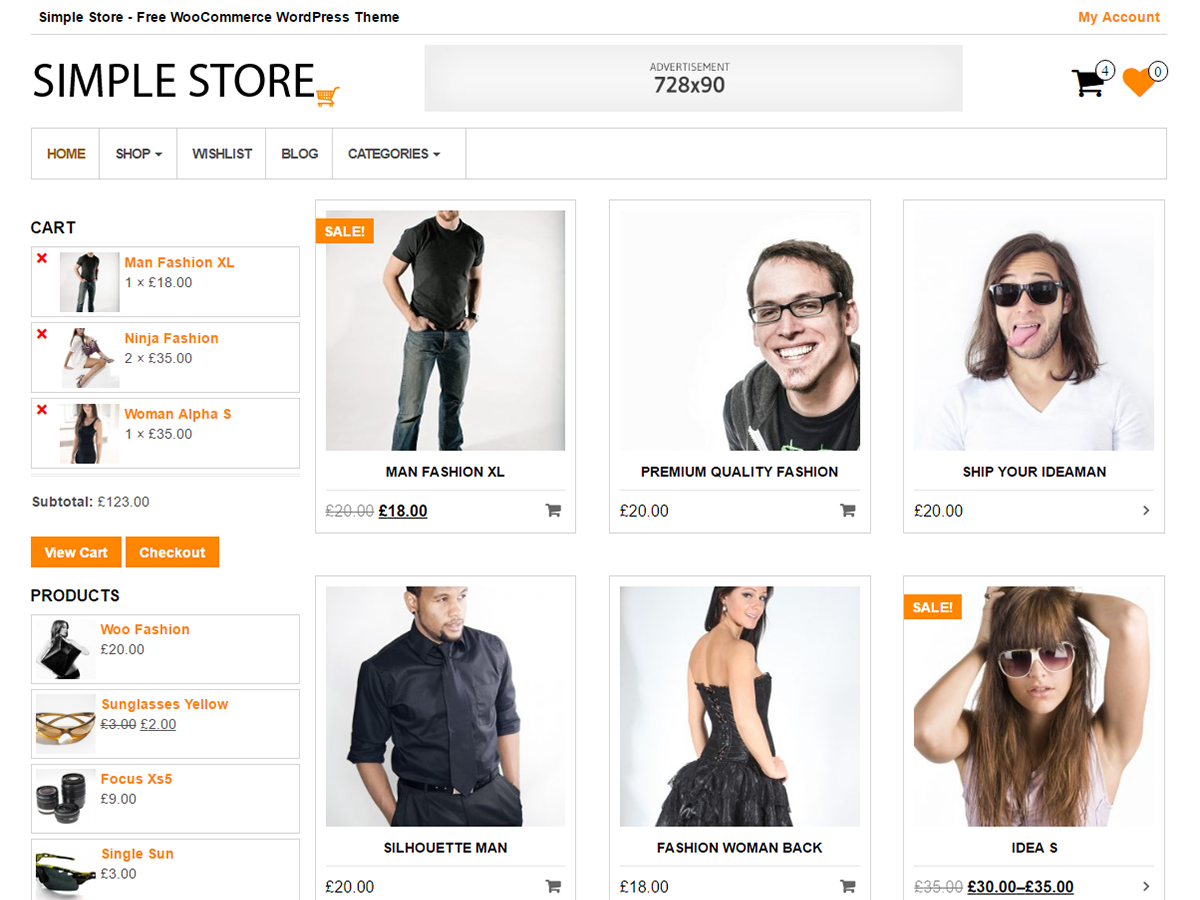Click the Checkout button
The width and height of the screenshot is (1200, 900).
click(172, 551)
